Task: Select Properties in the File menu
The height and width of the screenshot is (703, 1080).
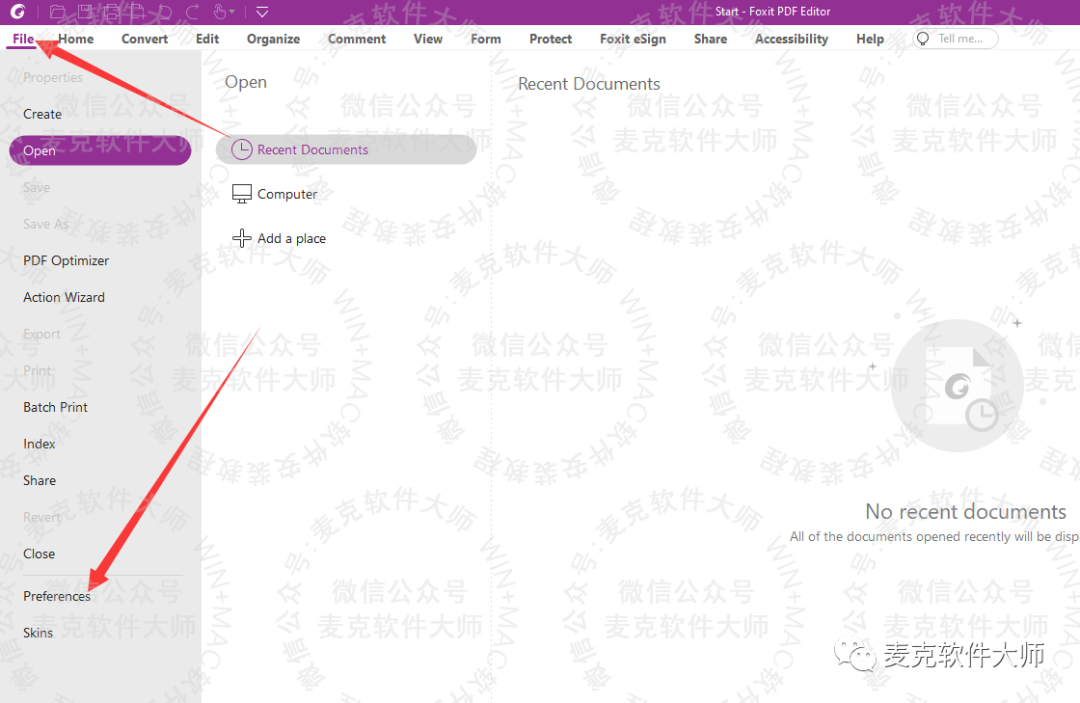Action: pyautogui.click(x=53, y=77)
